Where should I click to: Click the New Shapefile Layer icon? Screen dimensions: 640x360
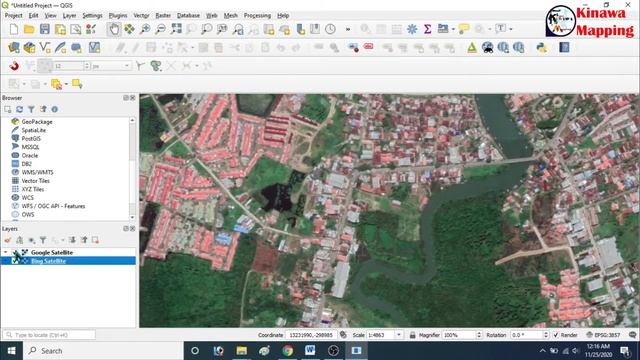(44, 48)
